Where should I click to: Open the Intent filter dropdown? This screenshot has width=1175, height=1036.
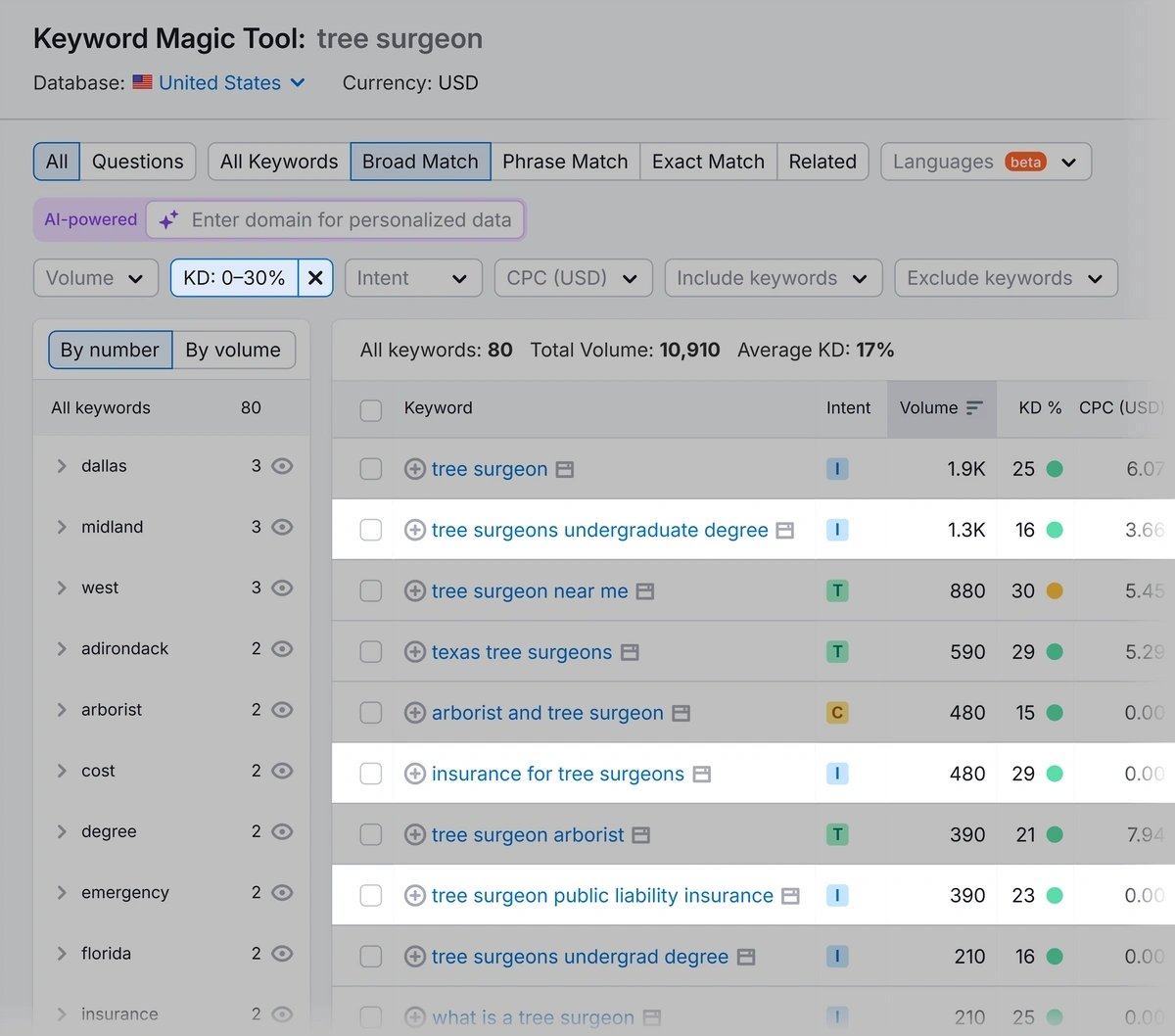(413, 278)
